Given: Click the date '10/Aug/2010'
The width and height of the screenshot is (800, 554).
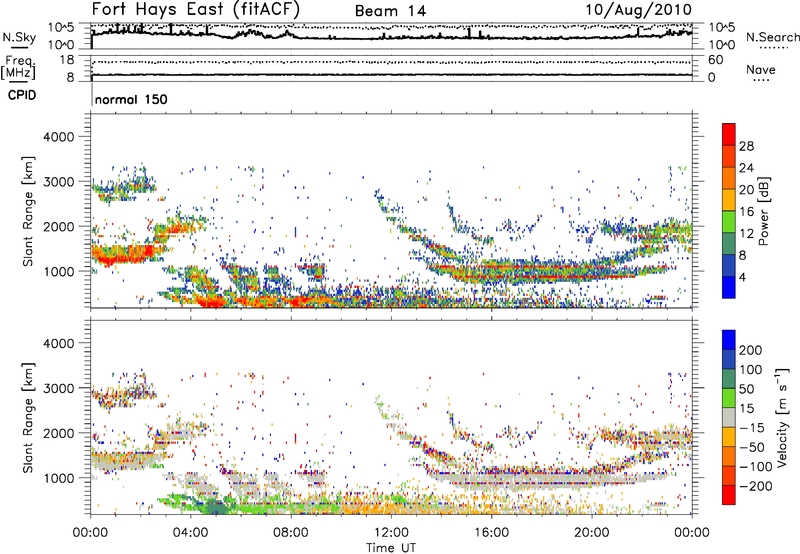Looking at the screenshot, I should [x=638, y=10].
